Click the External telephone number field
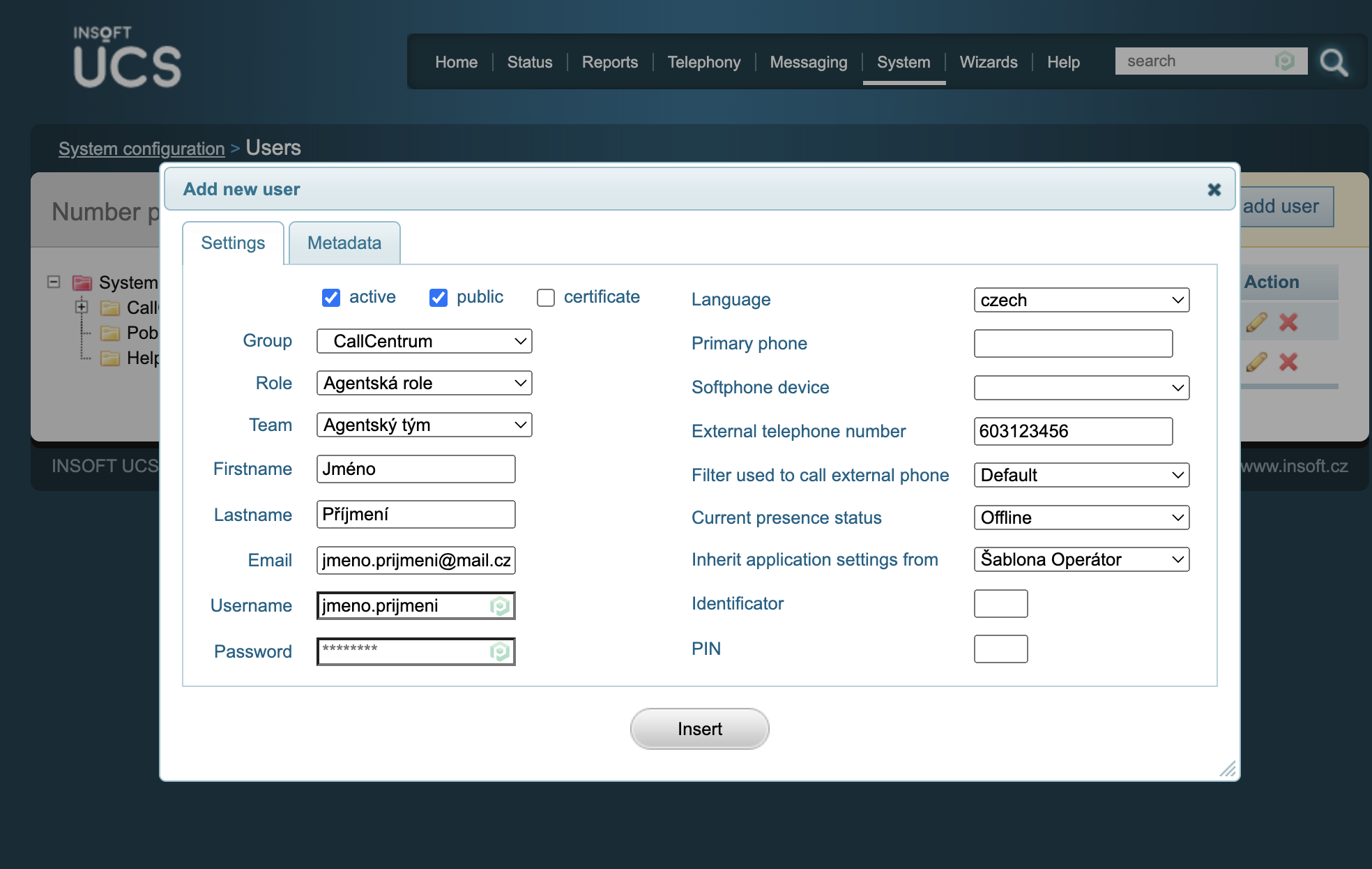The image size is (1372, 869). tap(1073, 431)
